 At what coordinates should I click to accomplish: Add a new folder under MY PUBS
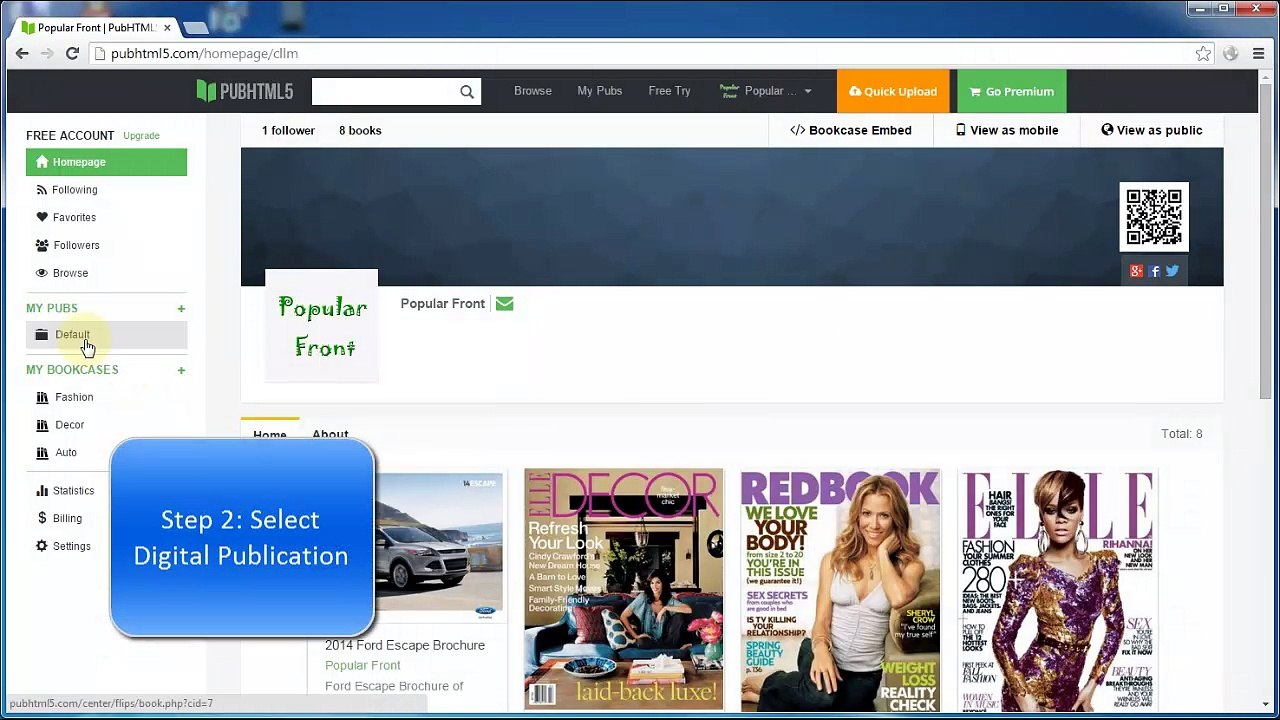(181, 309)
